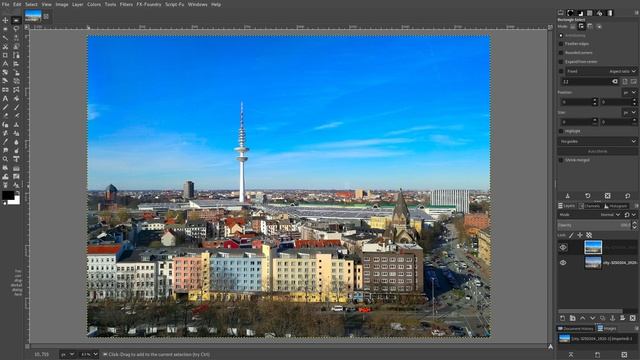Select the Rectangle Select tool in the toolbox
640x360 pixels.
(16, 20)
